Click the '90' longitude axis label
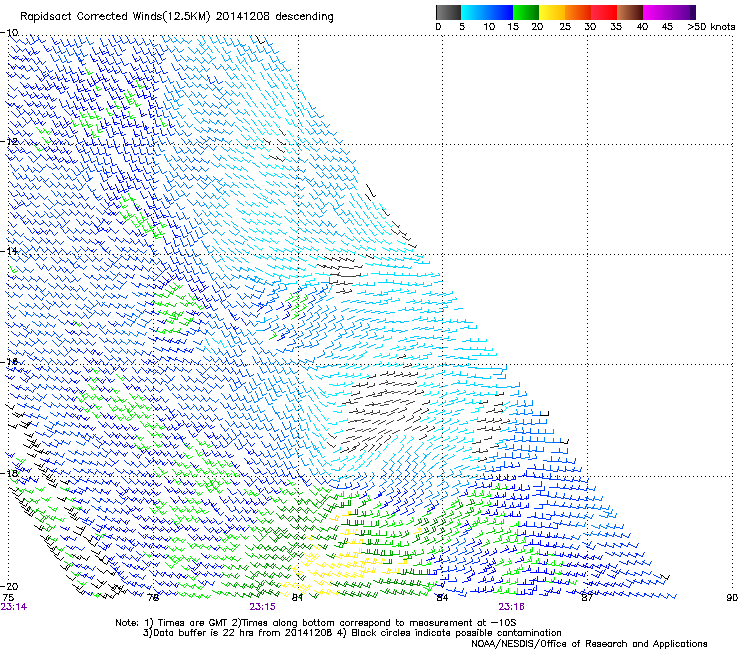Screen dimensions: 740x650 tap(732, 598)
